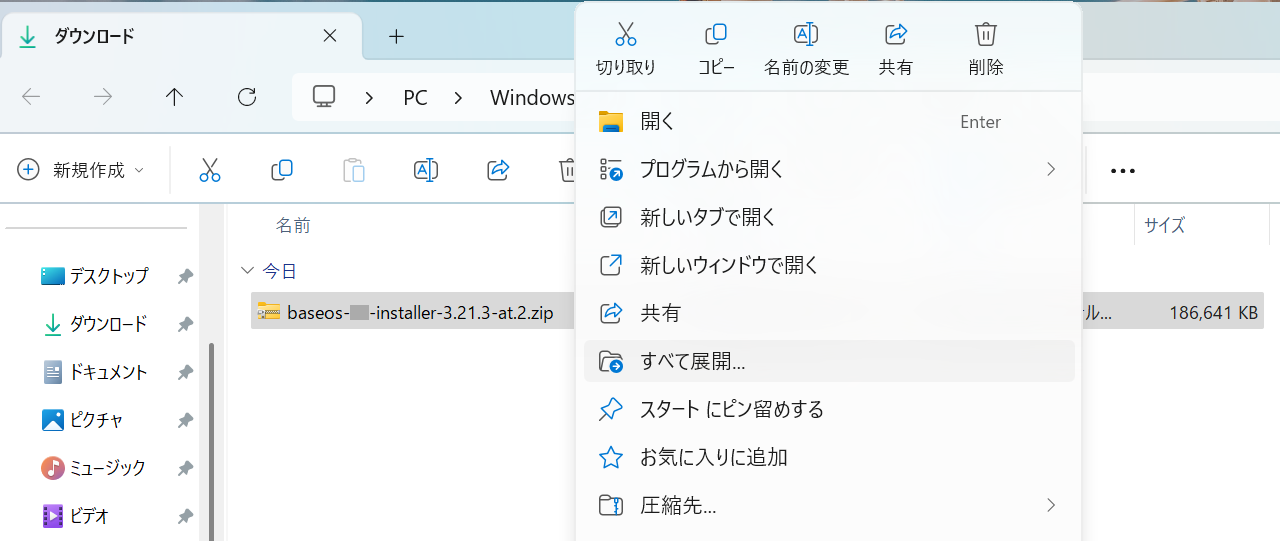1280x541 pixels.
Task: Click the Cut icon in context menu
Action: [626, 36]
